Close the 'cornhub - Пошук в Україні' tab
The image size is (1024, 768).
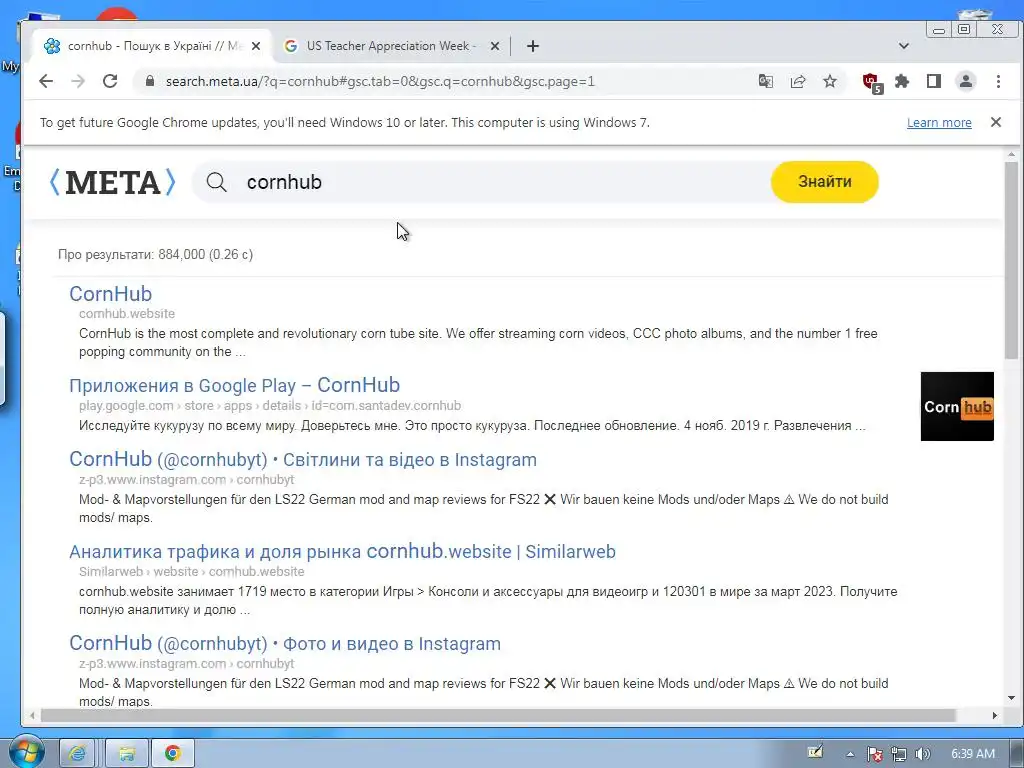256,46
